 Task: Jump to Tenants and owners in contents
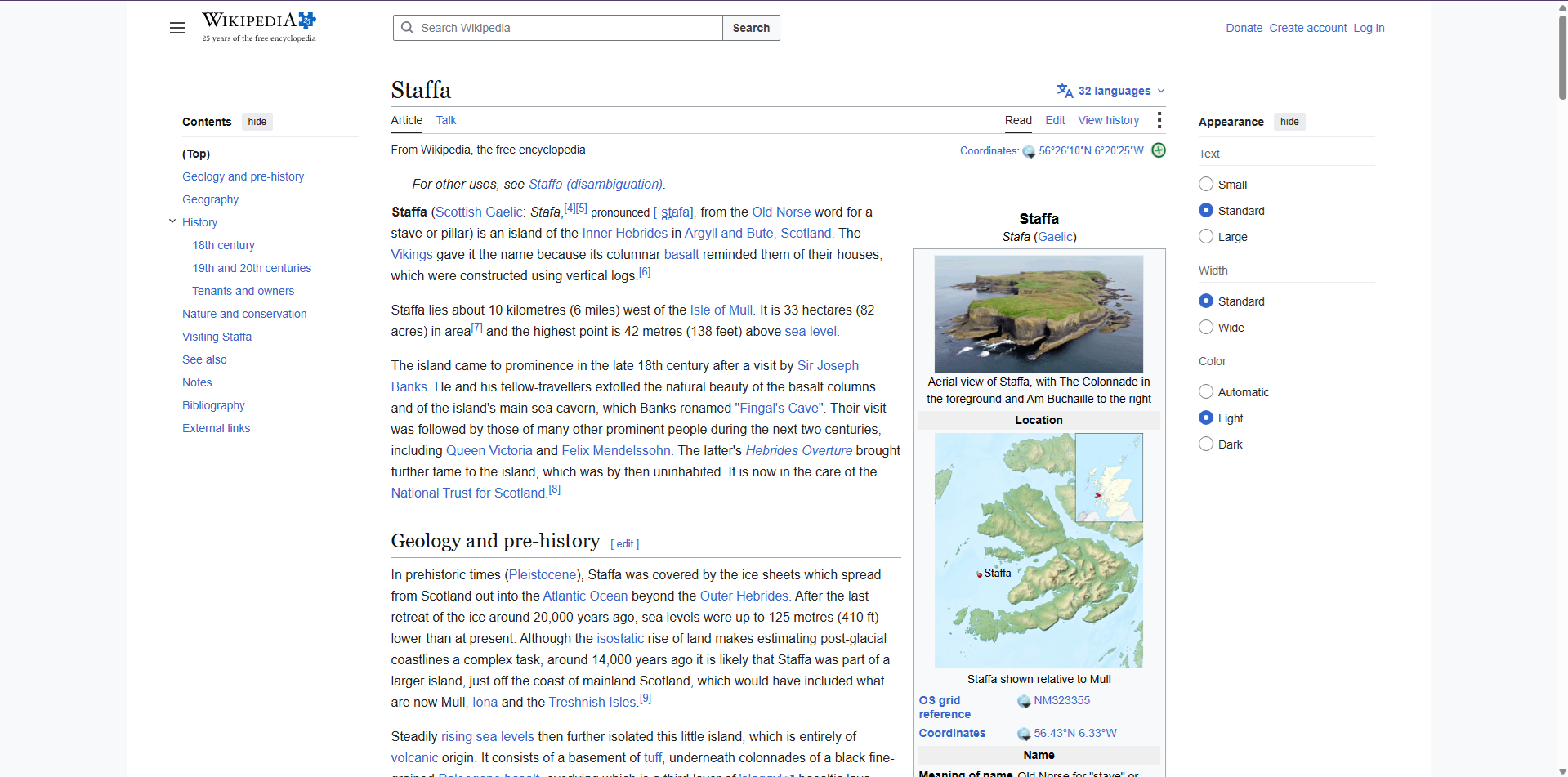243,291
